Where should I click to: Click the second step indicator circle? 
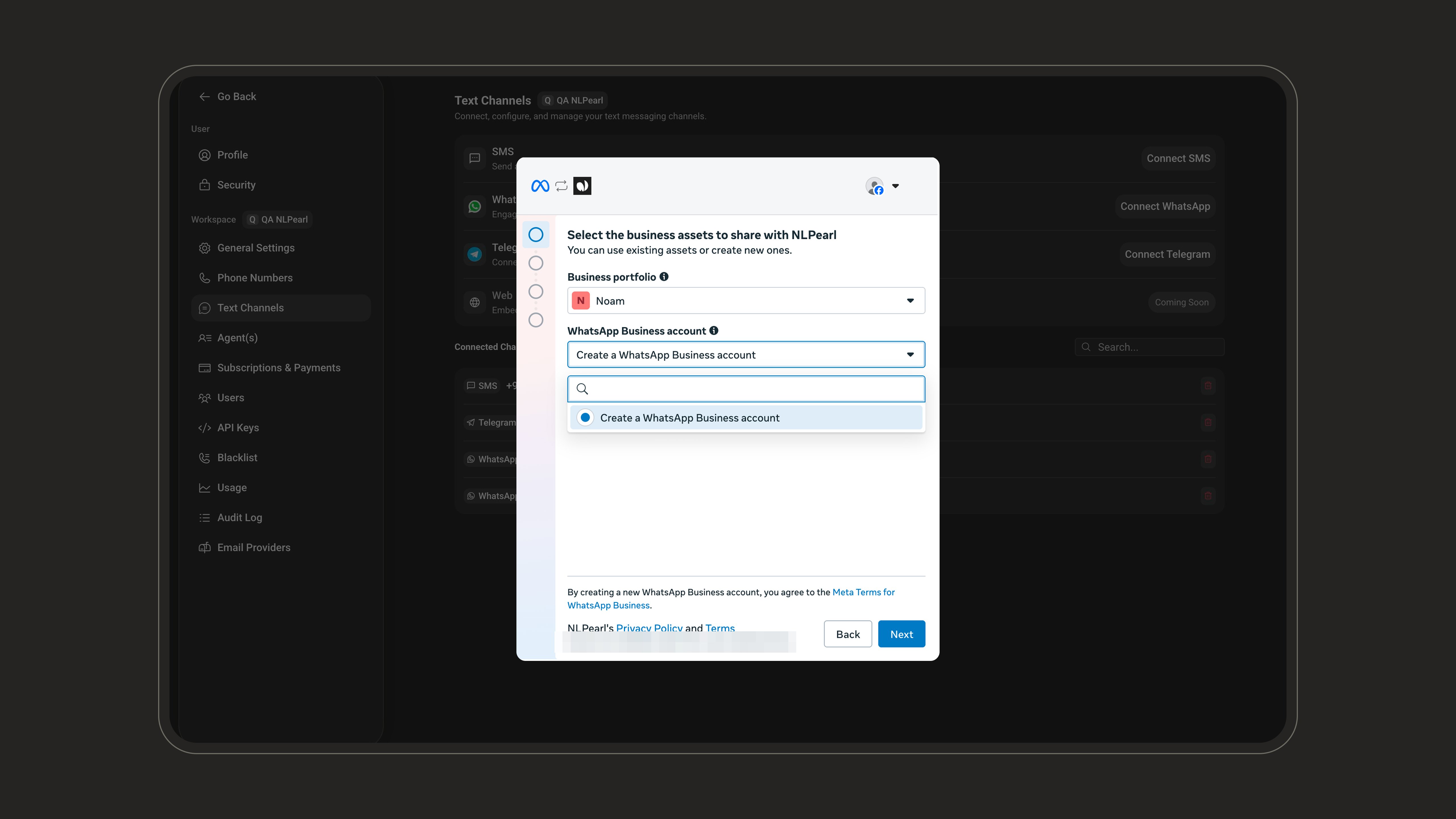point(536,263)
